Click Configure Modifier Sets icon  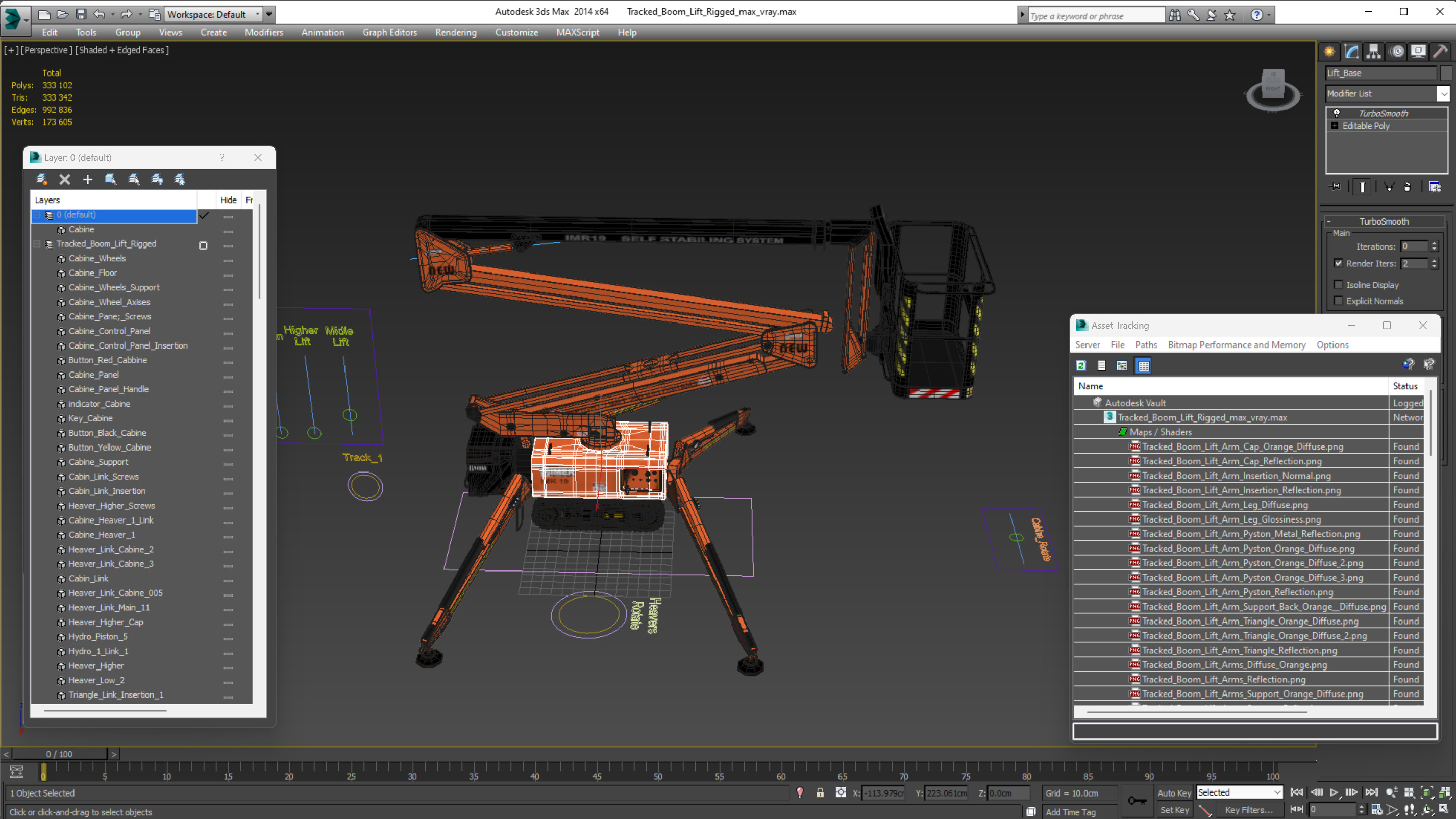point(1435,187)
